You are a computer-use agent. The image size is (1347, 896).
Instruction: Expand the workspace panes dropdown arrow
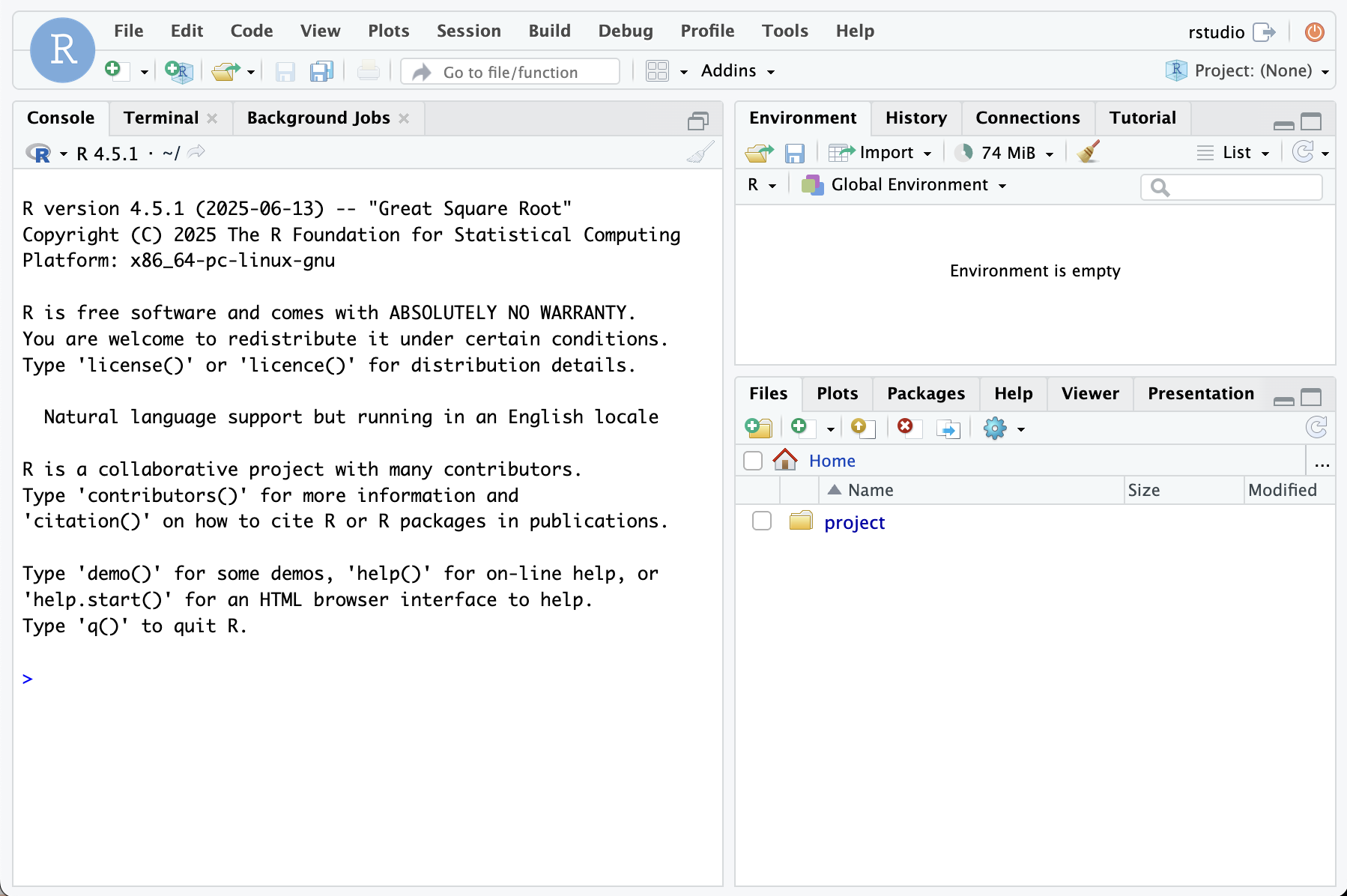(x=683, y=72)
